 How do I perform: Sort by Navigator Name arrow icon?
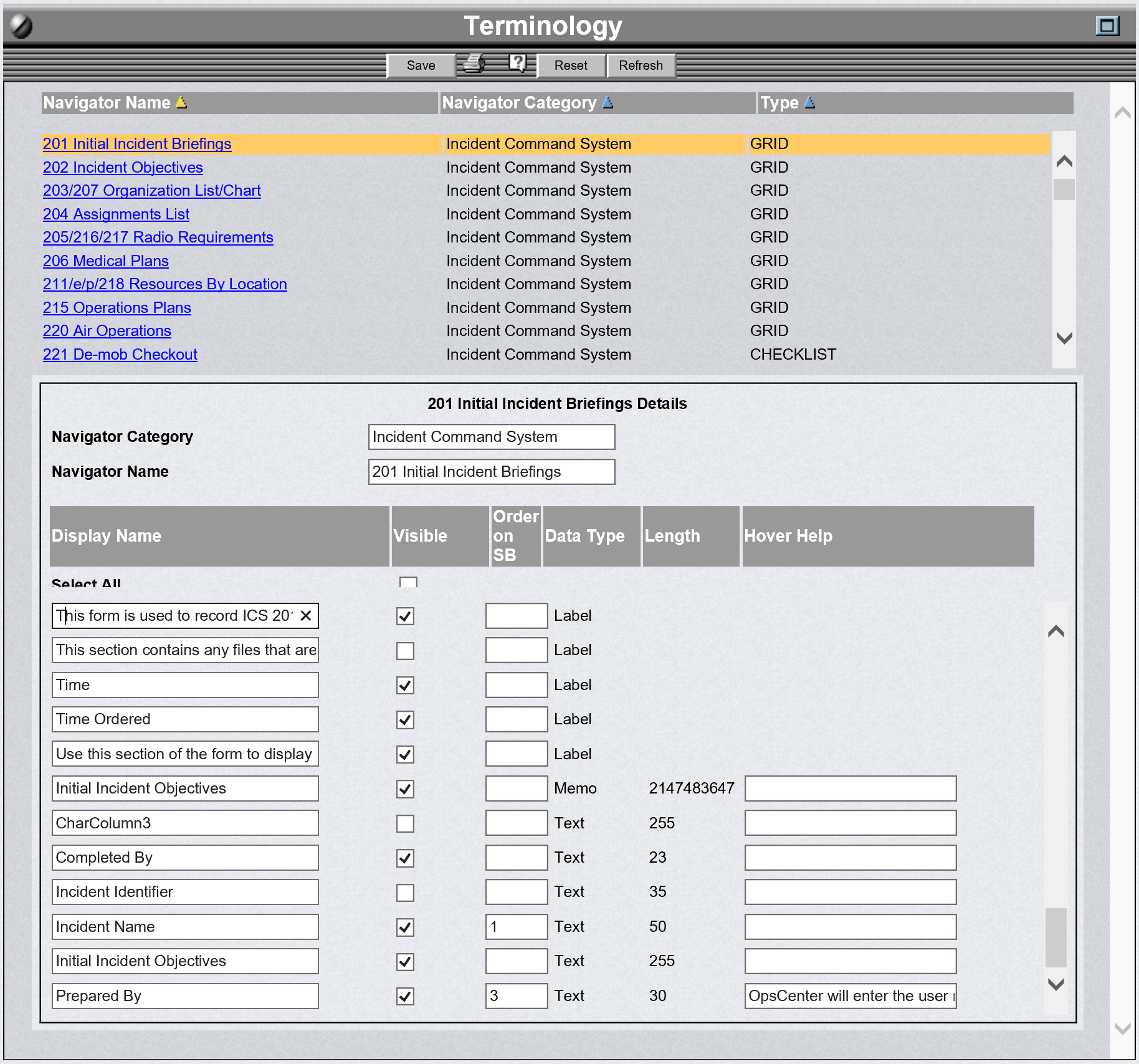[181, 102]
